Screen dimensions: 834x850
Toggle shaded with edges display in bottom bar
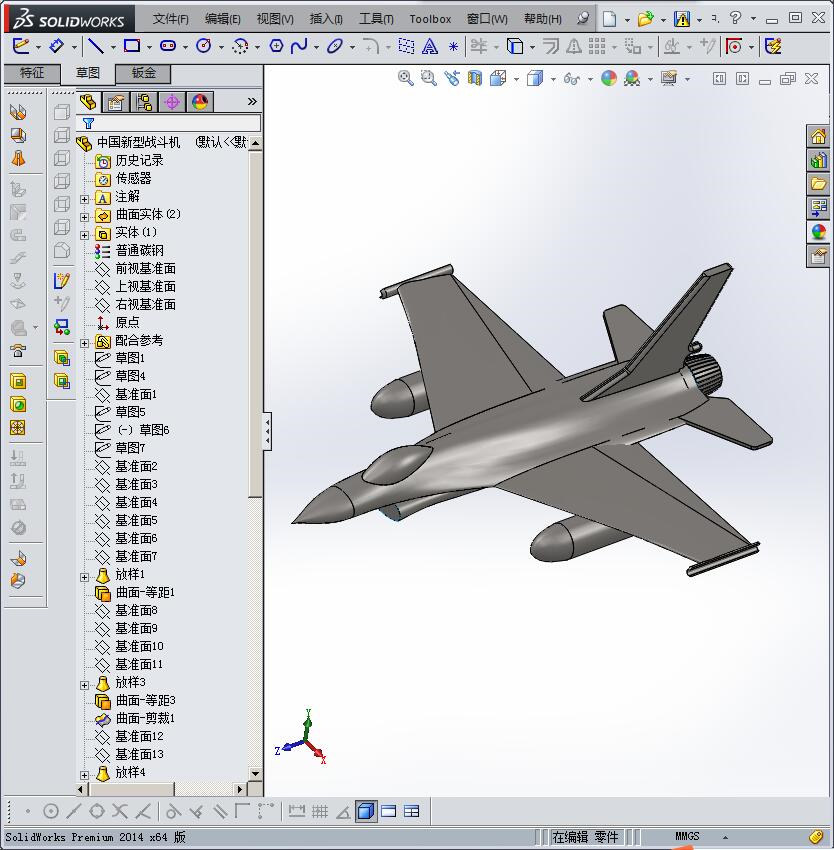366,812
